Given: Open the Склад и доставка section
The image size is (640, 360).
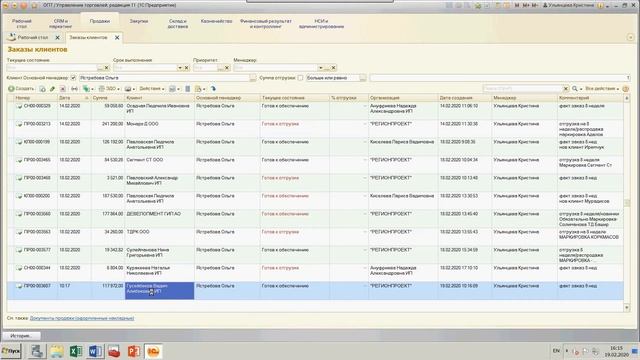Looking at the screenshot, I should pos(178,24).
